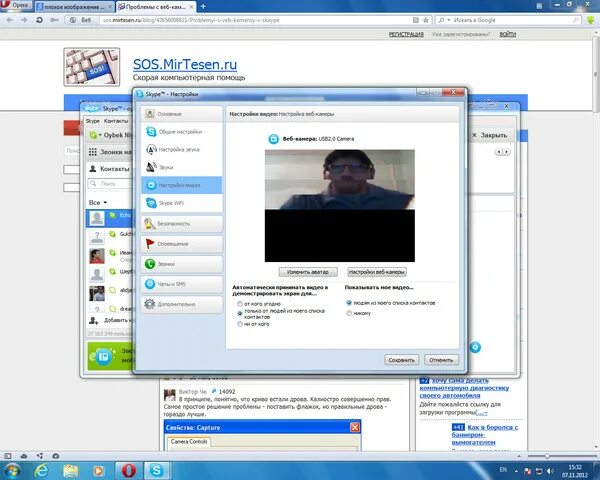Select 'от кого угодно' radio option
This screenshot has height=480, width=600.
point(240,304)
